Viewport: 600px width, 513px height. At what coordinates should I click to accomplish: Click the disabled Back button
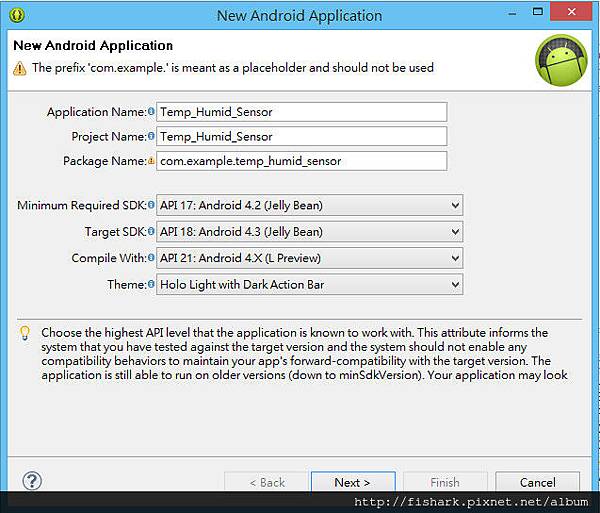pos(266,482)
